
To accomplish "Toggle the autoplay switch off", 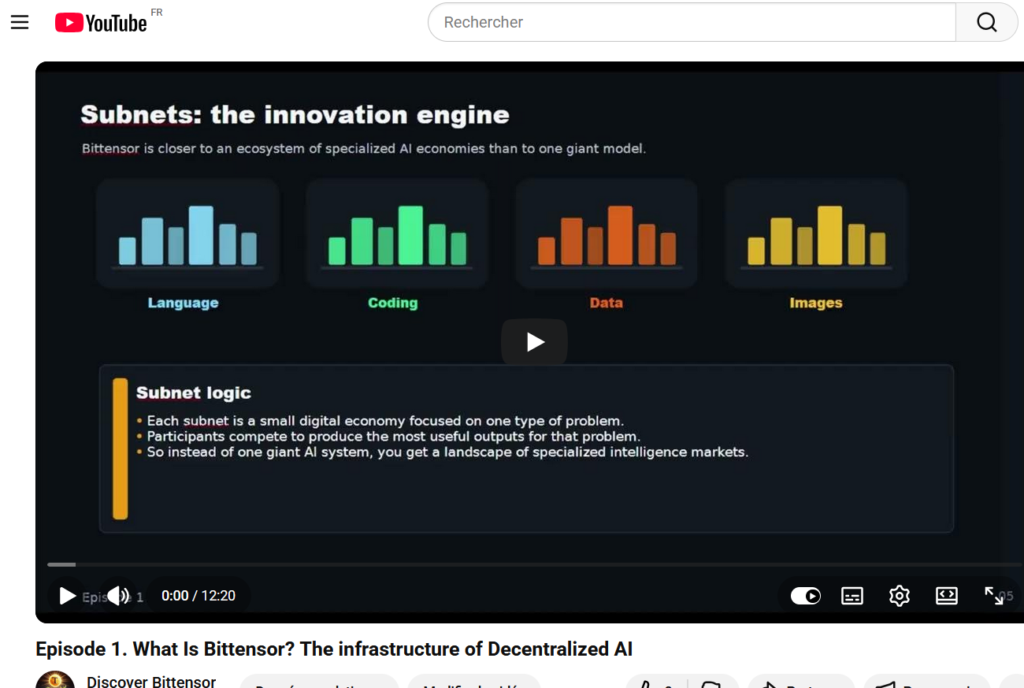I will (x=805, y=596).
